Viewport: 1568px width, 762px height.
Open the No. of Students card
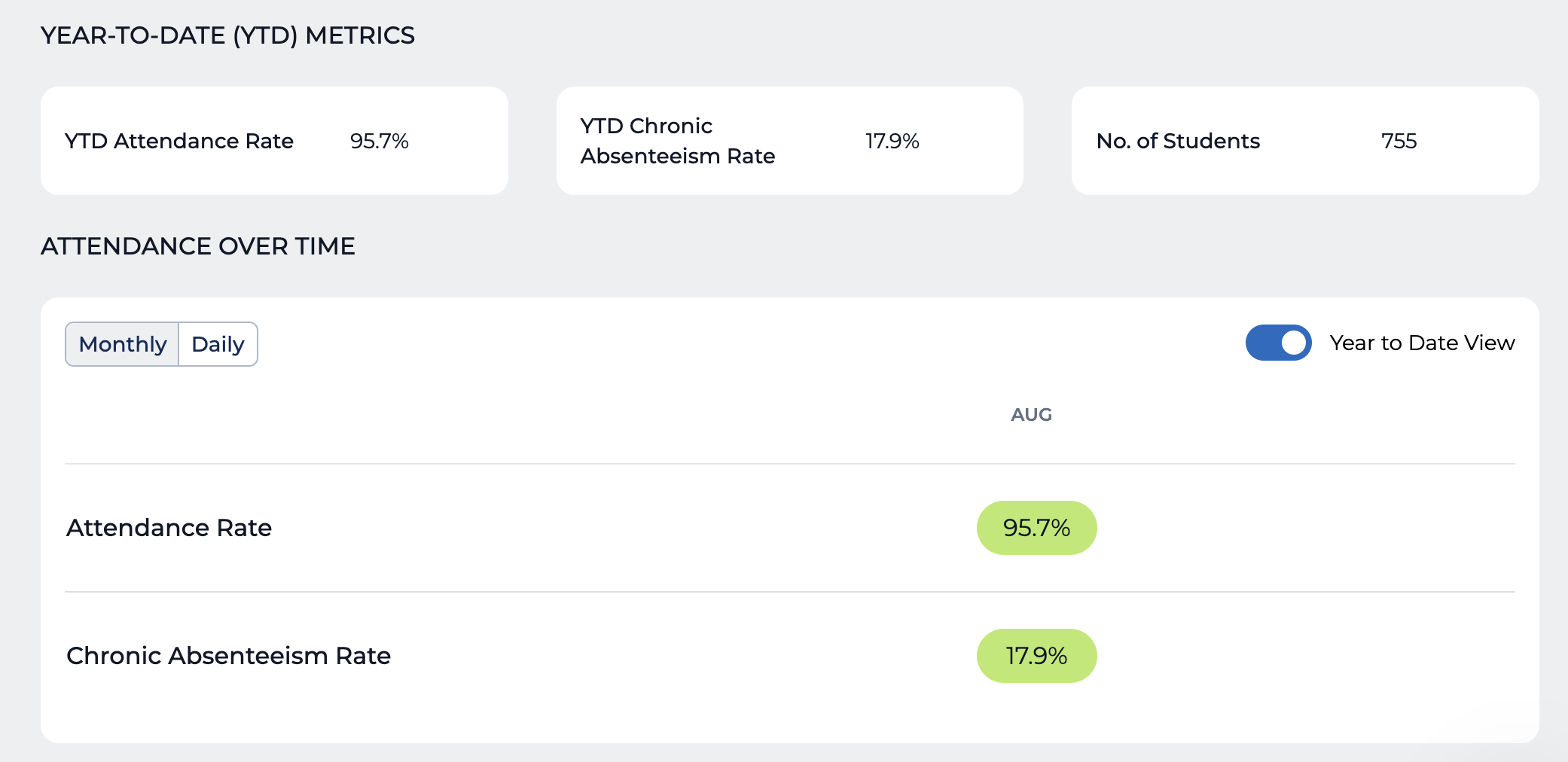pyautogui.click(x=1305, y=141)
